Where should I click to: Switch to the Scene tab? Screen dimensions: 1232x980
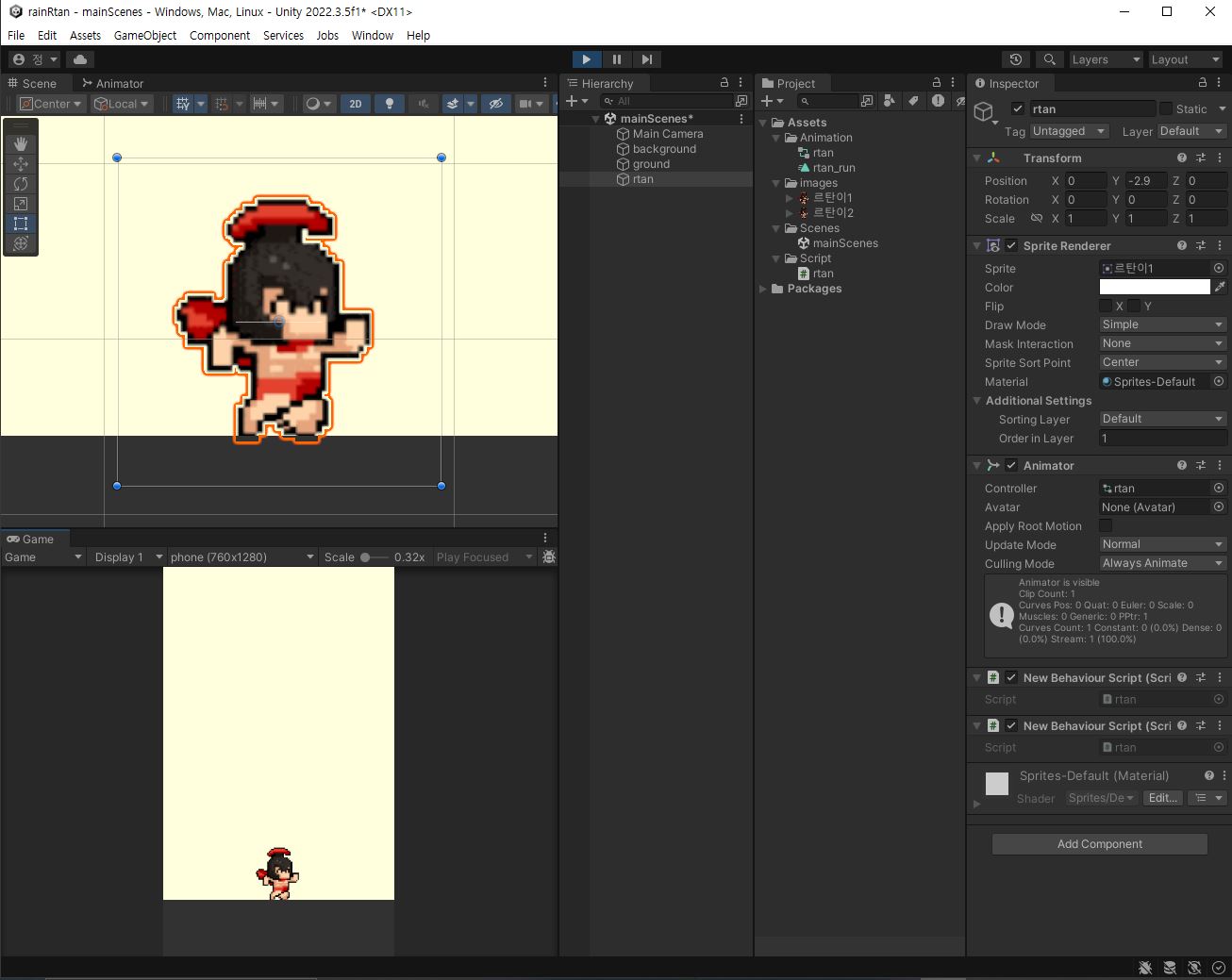click(32, 83)
